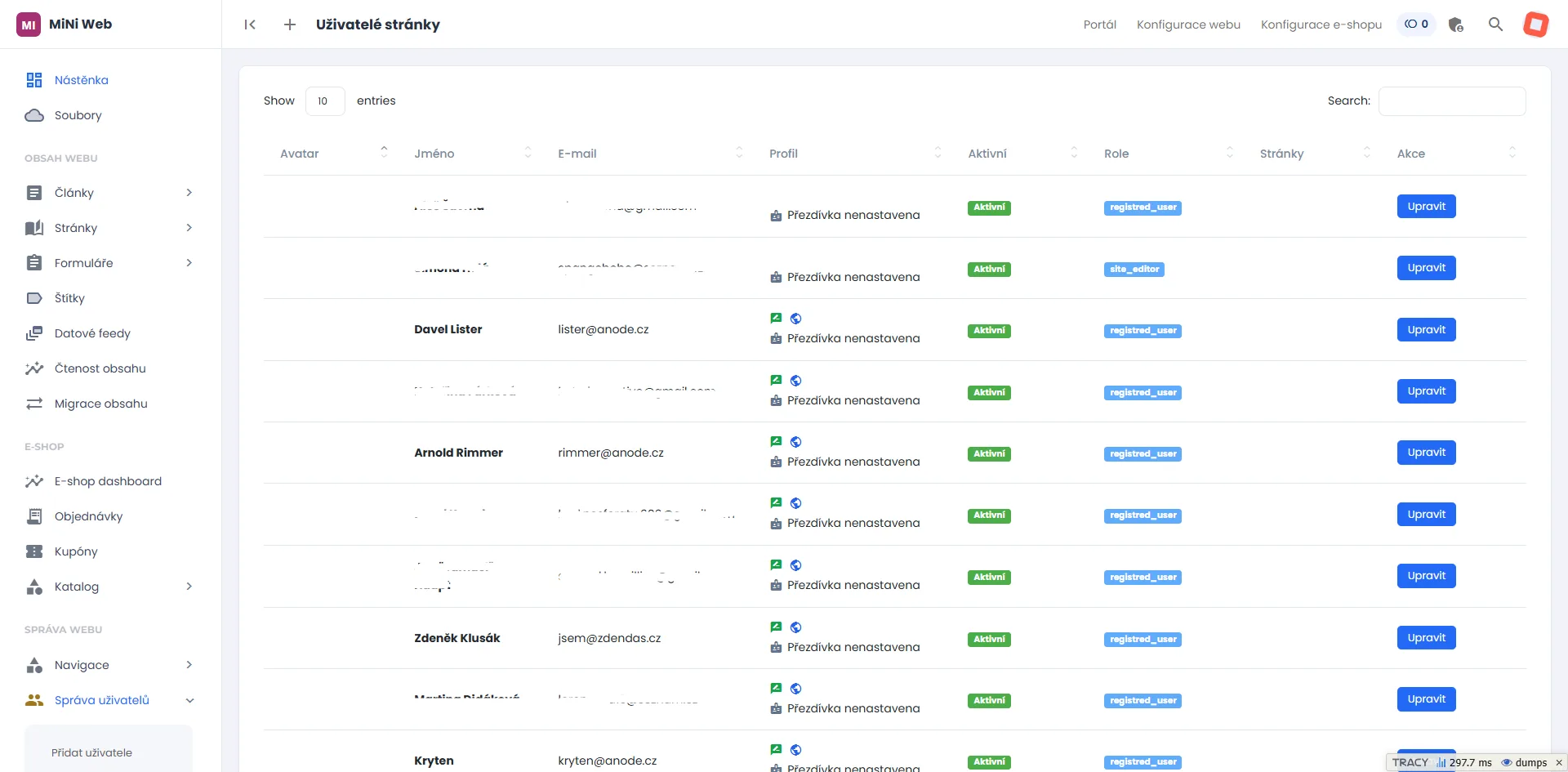Open Soubory cloud icon in sidebar
Screen dimensions: 1568x772
pyautogui.click(x=34, y=115)
